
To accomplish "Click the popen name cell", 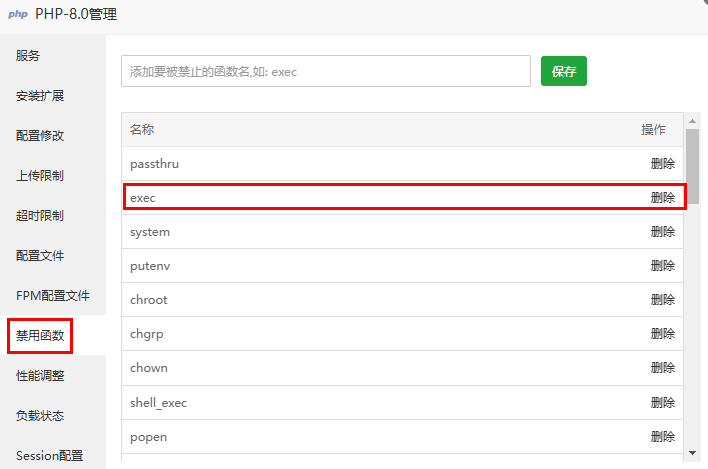I will coord(149,437).
